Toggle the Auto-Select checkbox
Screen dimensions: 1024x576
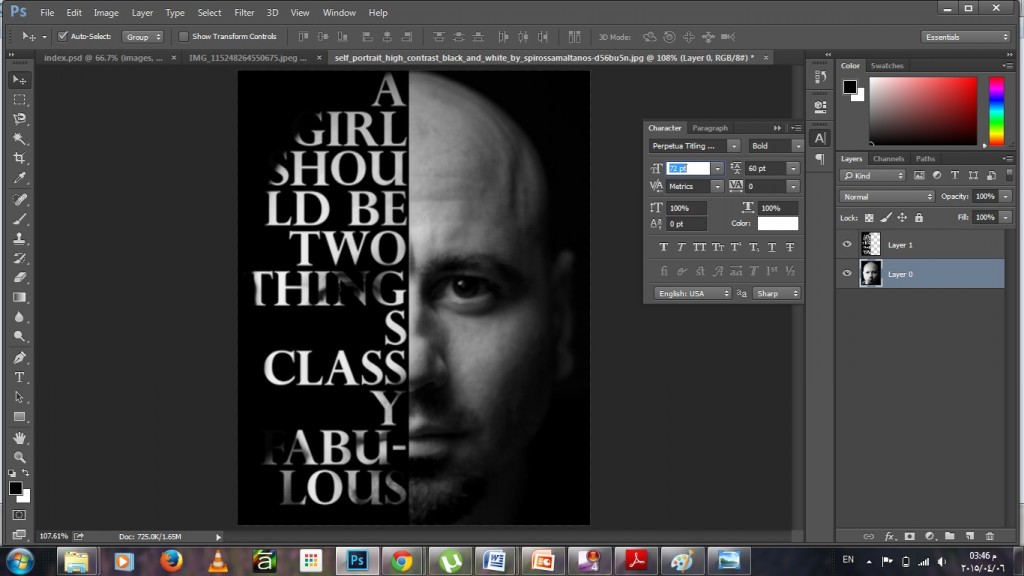tap(63, 37)
